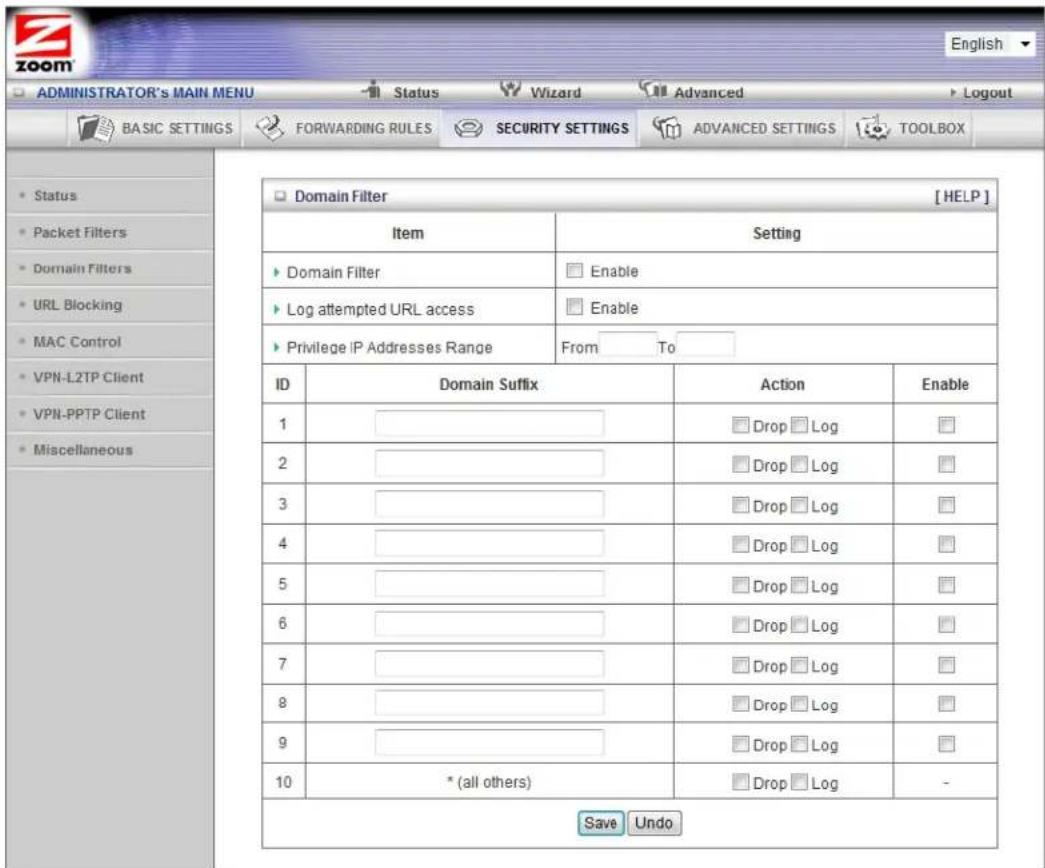This screenshot has height=868, width=1045.
Task: Open VPN-PPTP Client in sidebar
Action: tap(89, 414)
